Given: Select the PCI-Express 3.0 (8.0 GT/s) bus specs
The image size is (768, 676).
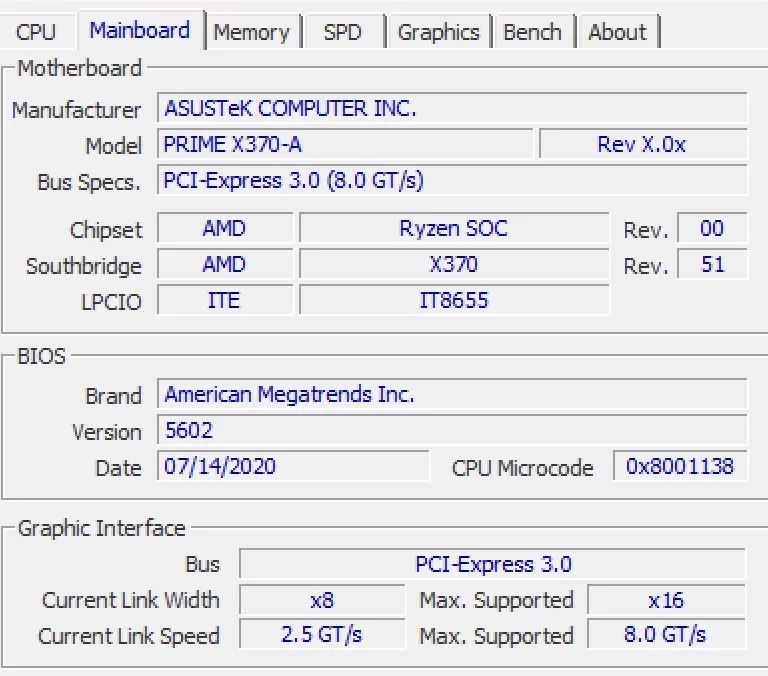Looking at the screenshot, I should coord(452,180).
